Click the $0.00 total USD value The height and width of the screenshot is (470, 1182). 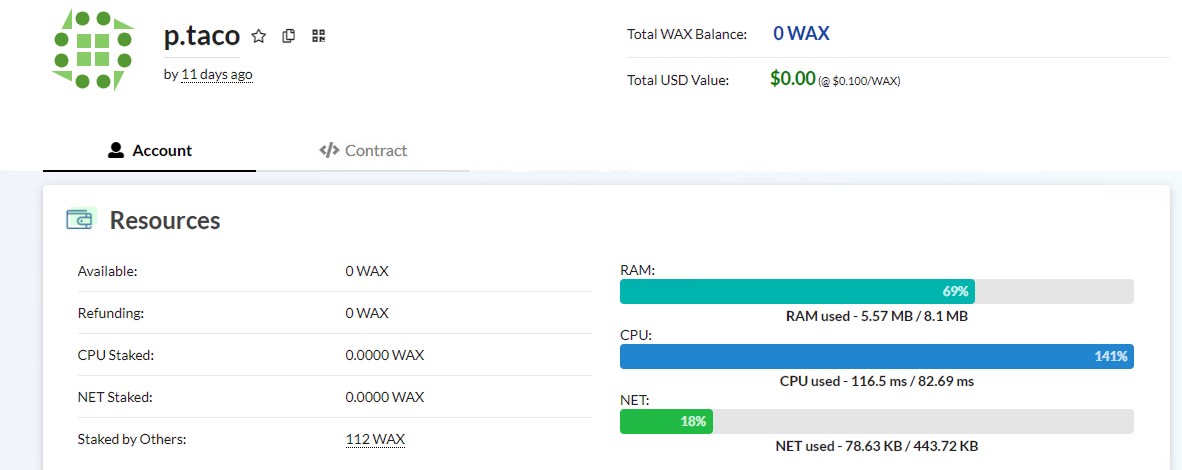tap(793, 78)
